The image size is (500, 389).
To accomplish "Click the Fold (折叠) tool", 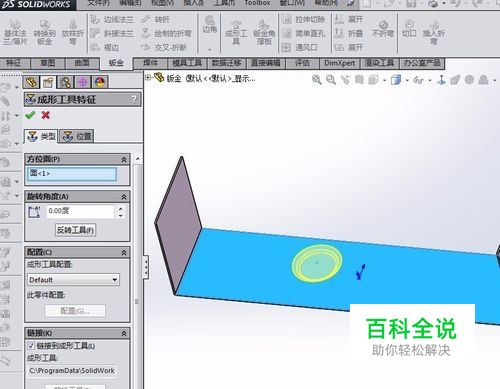I will 348,33.
